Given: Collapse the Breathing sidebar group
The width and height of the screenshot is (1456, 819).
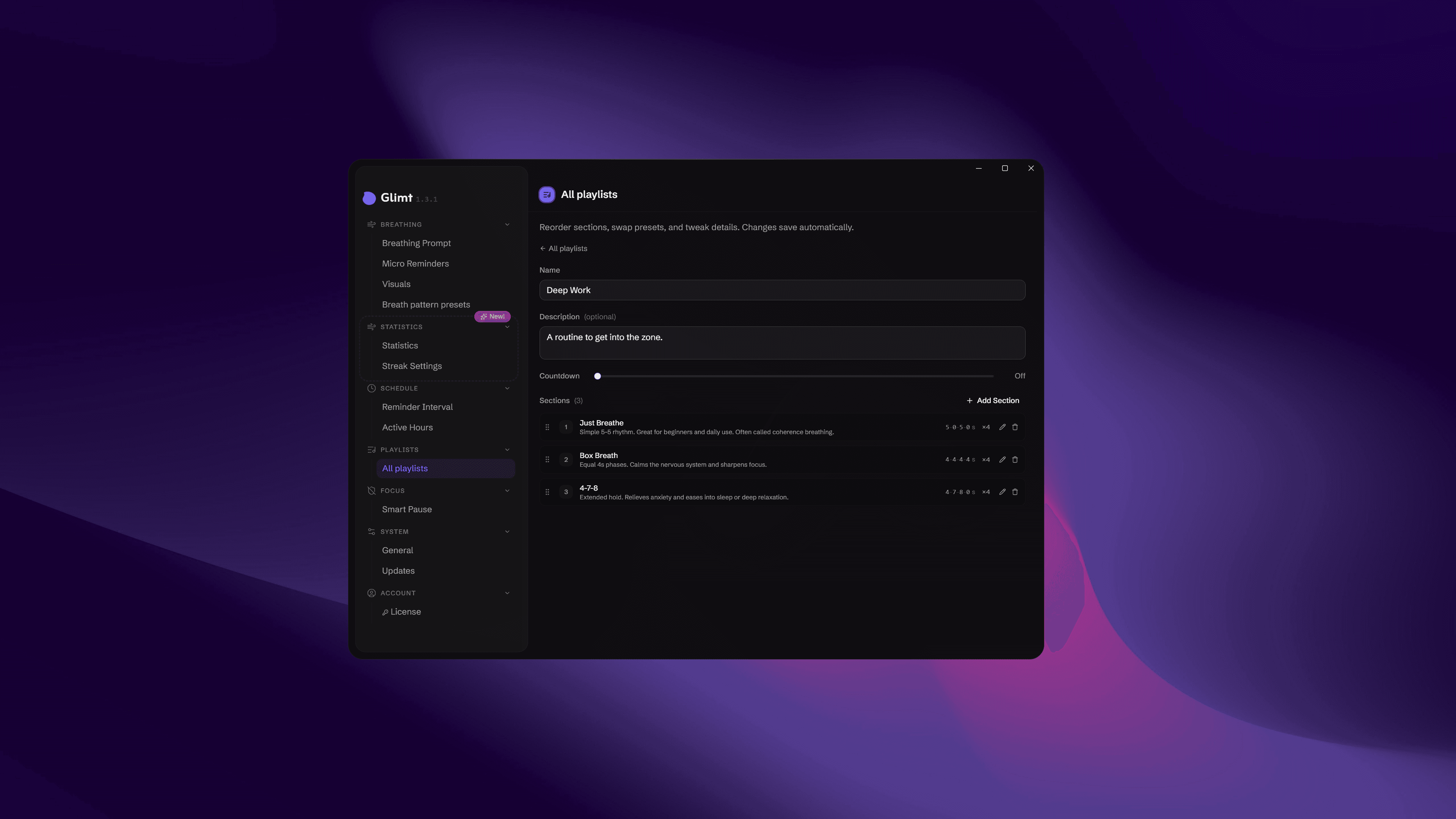Looking at the screenshot, I should click(x=507, y=224).
